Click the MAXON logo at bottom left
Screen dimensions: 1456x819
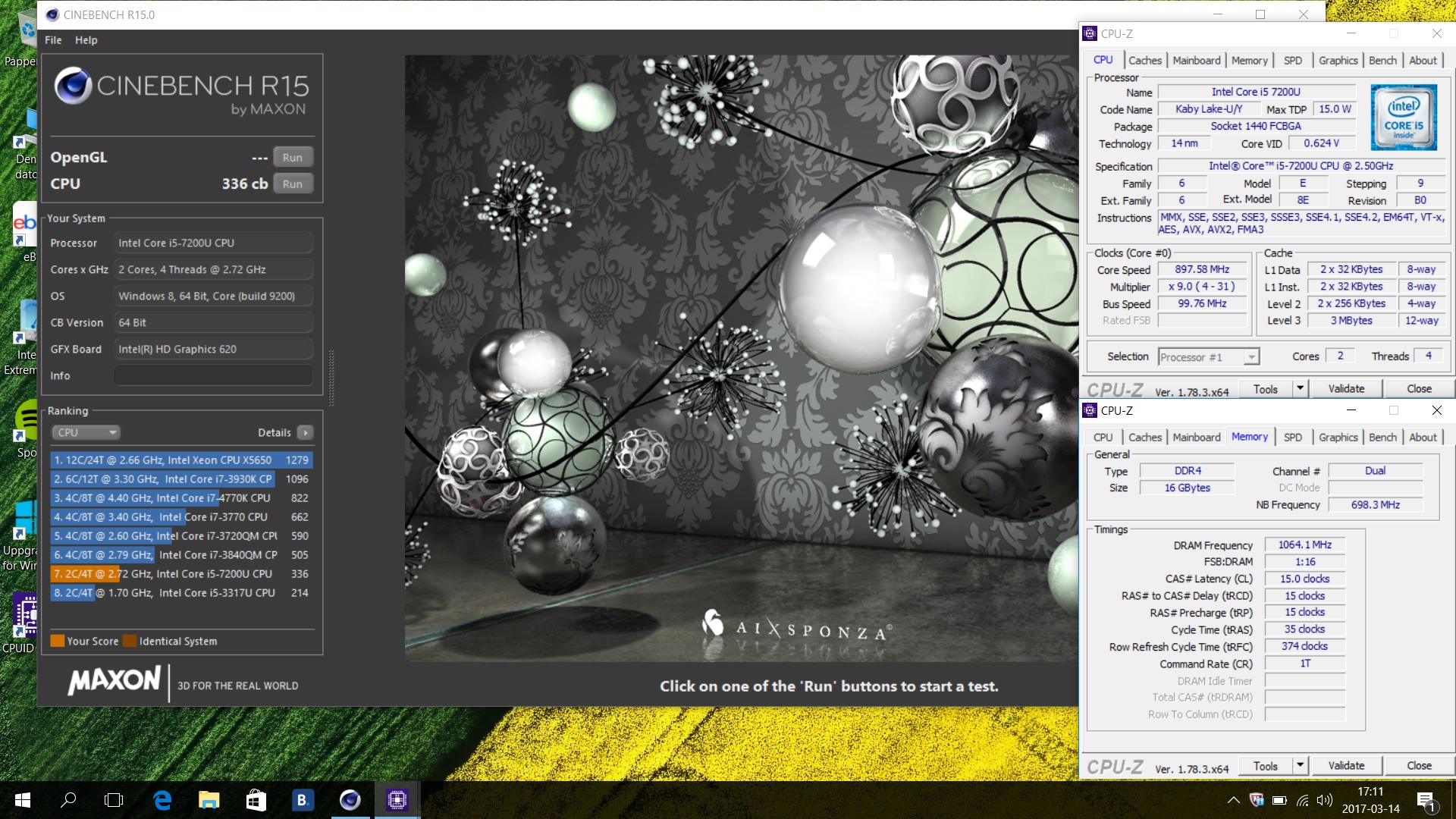(x=115, y=680)
